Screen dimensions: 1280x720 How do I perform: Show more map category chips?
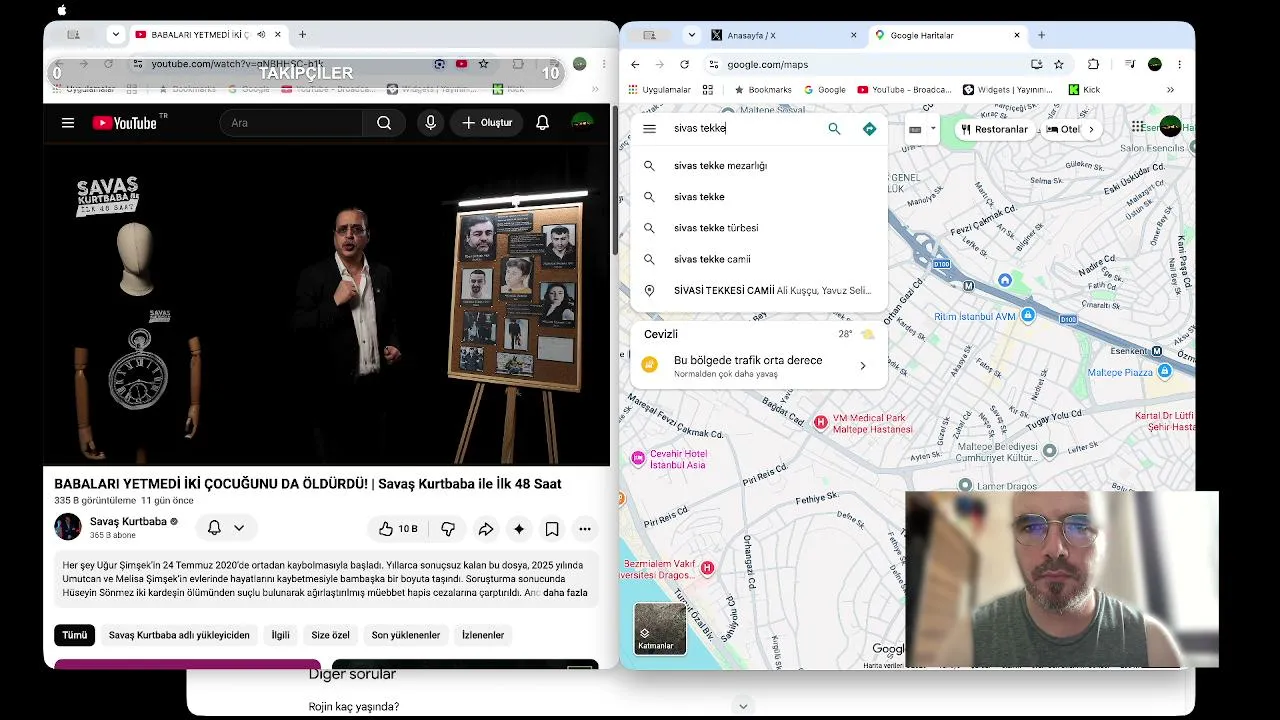(1091, 129)
